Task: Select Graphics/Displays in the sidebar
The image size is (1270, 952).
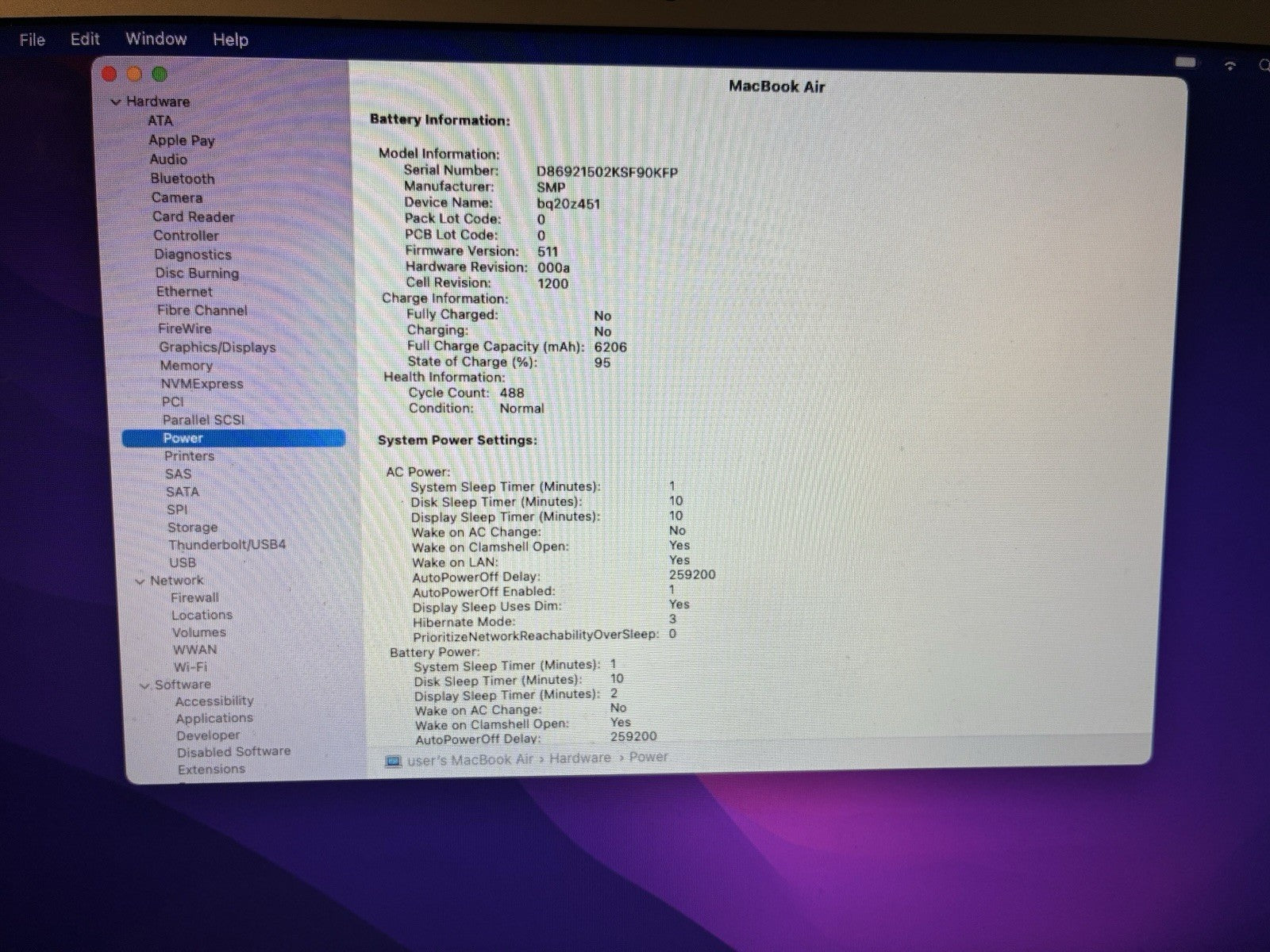Action: tap(217, 347)
